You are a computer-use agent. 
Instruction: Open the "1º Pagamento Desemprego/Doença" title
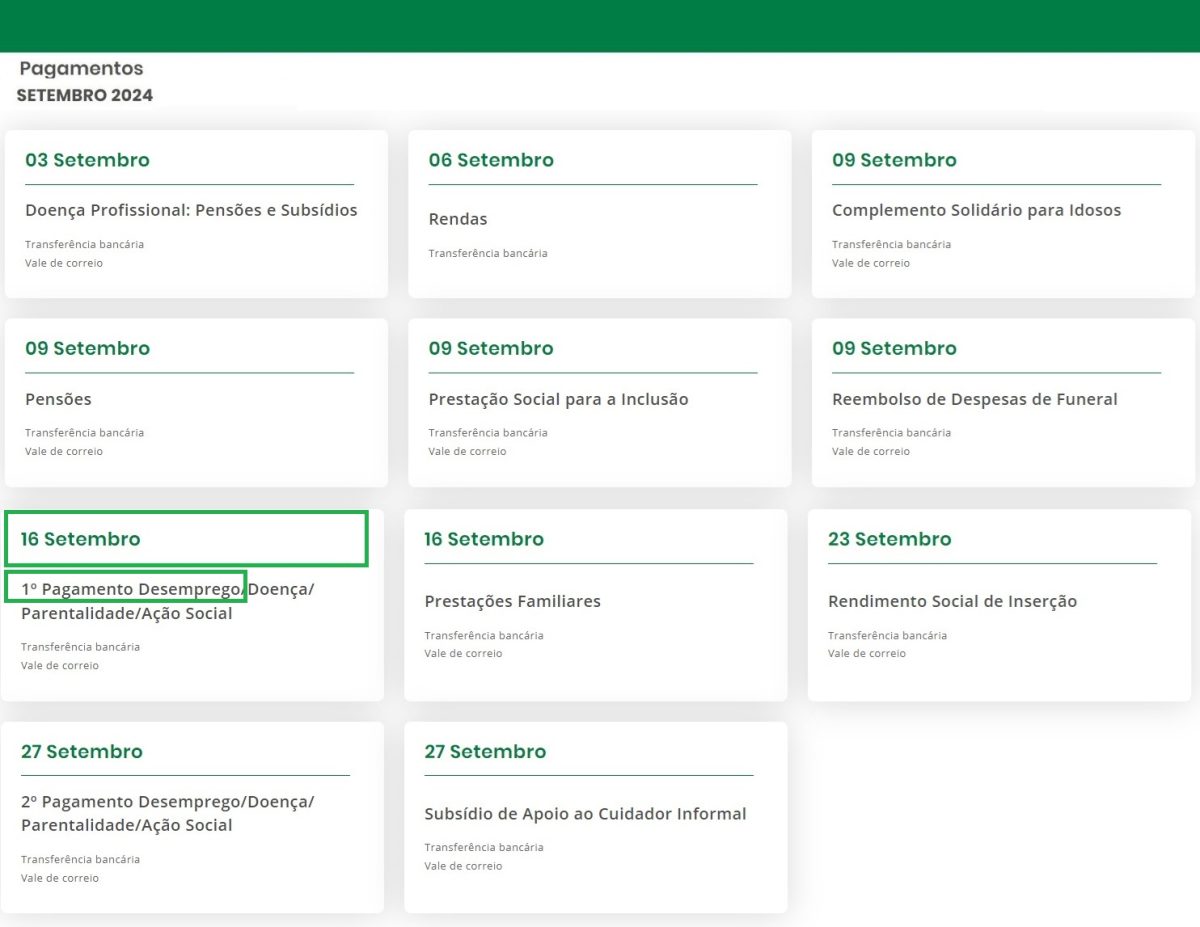(167, 601)
